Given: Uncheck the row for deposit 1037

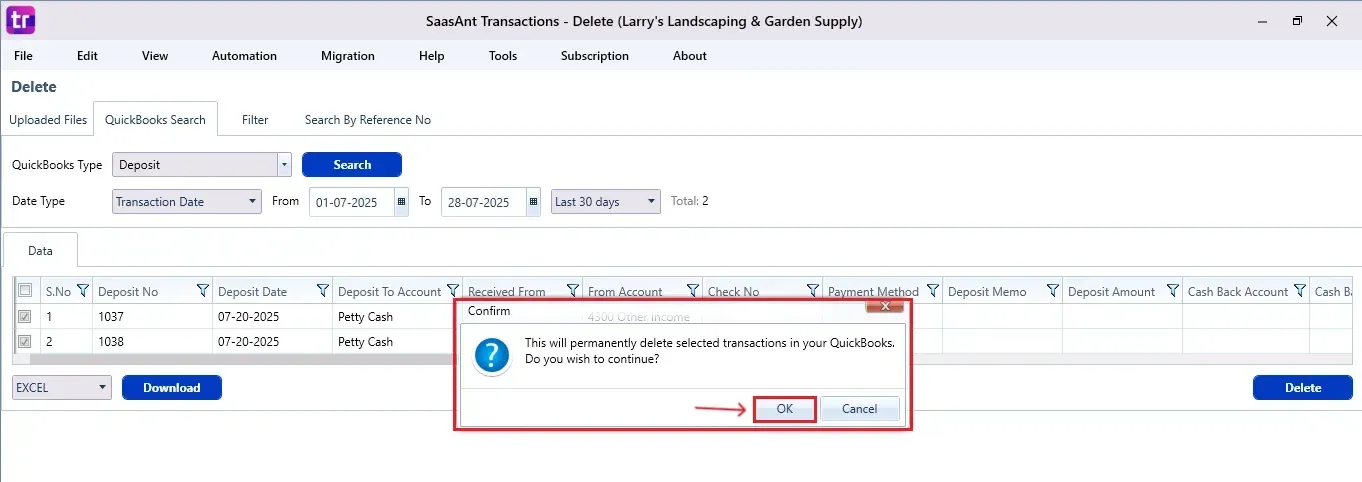Looking at the screenshot, I should pyautogui.click(x=25, y=317).
